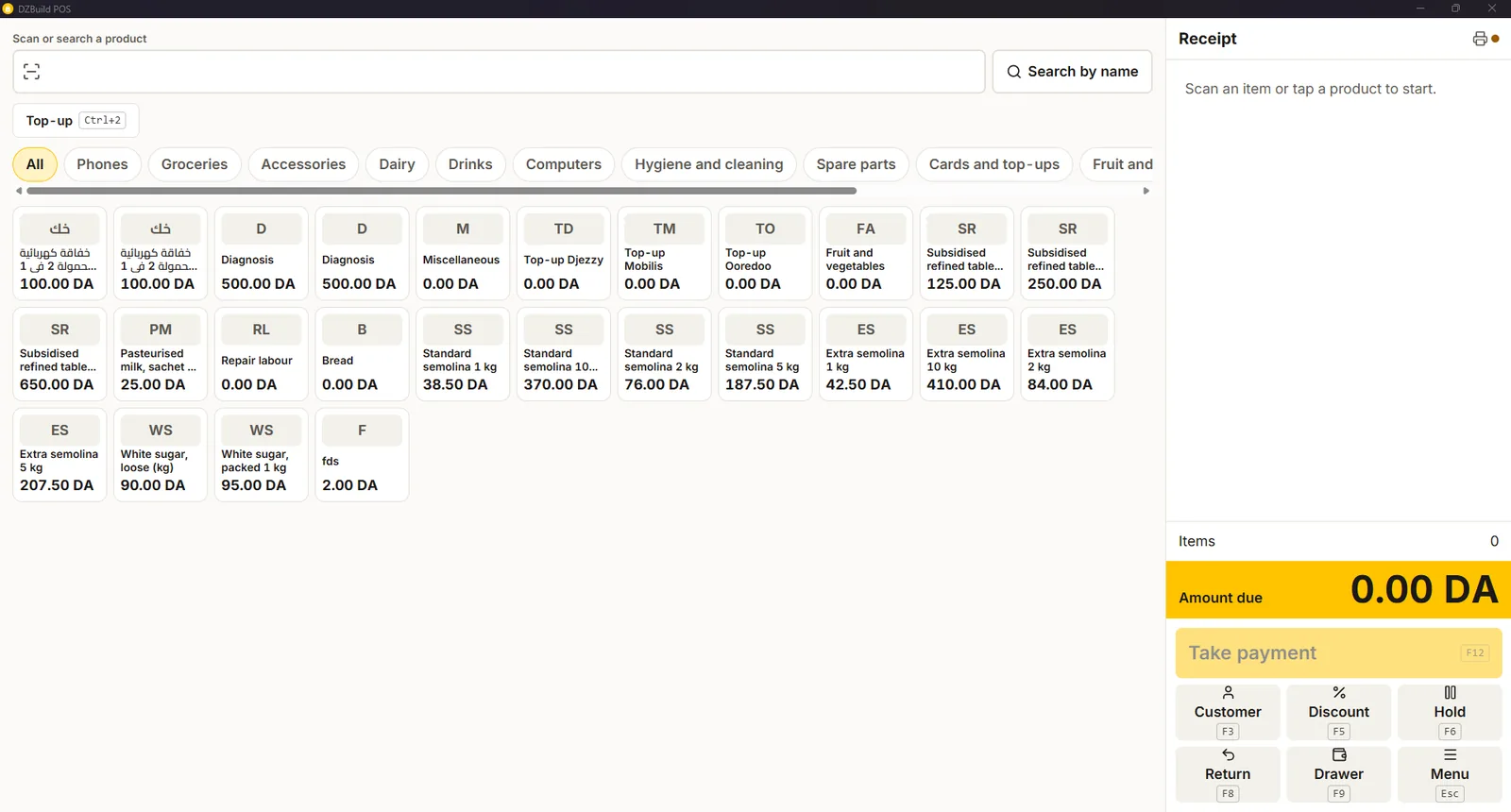
Task: Switch to the Accessories category
Action: (x=303, y=164)
